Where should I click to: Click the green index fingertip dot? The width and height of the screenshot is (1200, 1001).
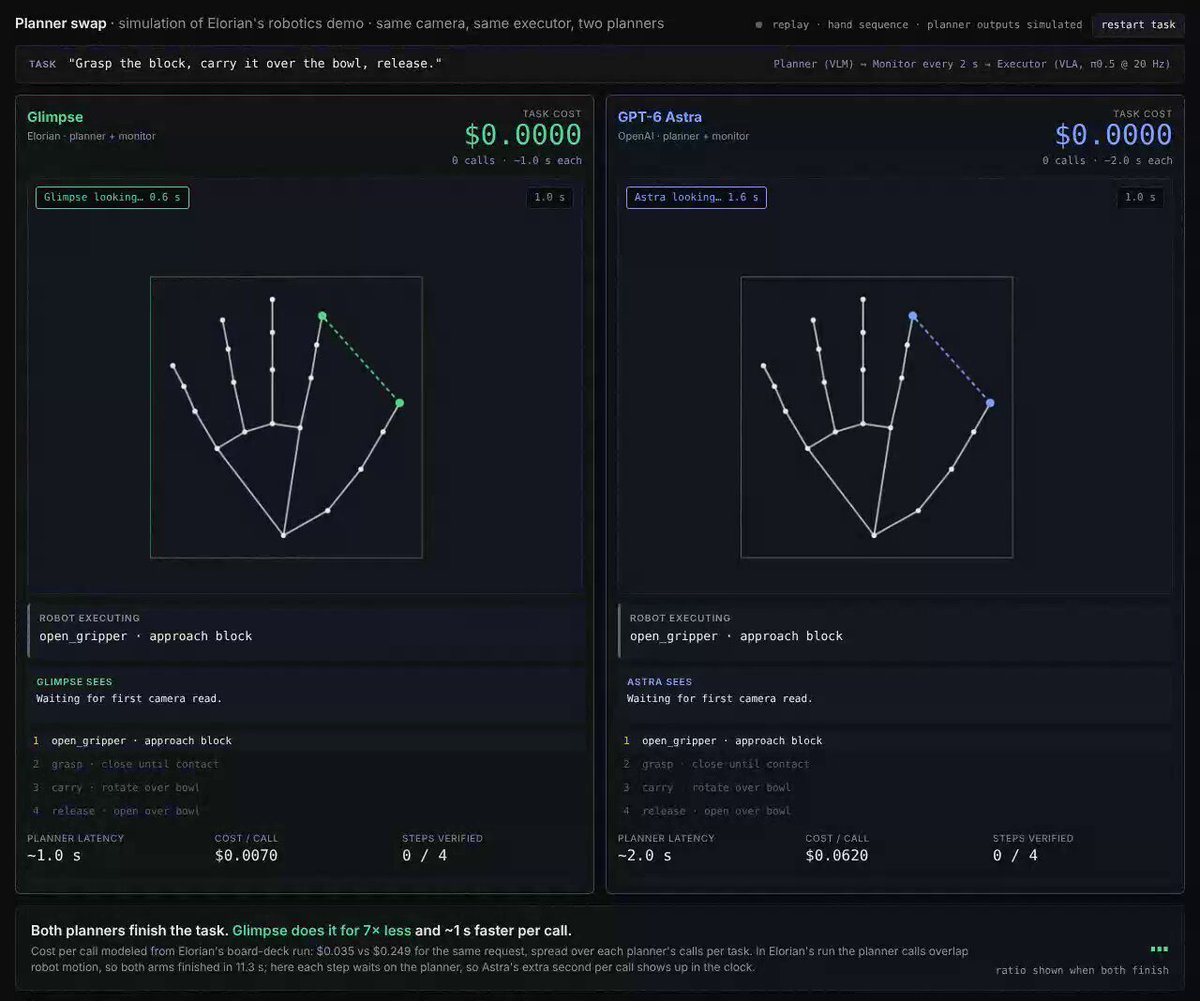tap(322, 316)
